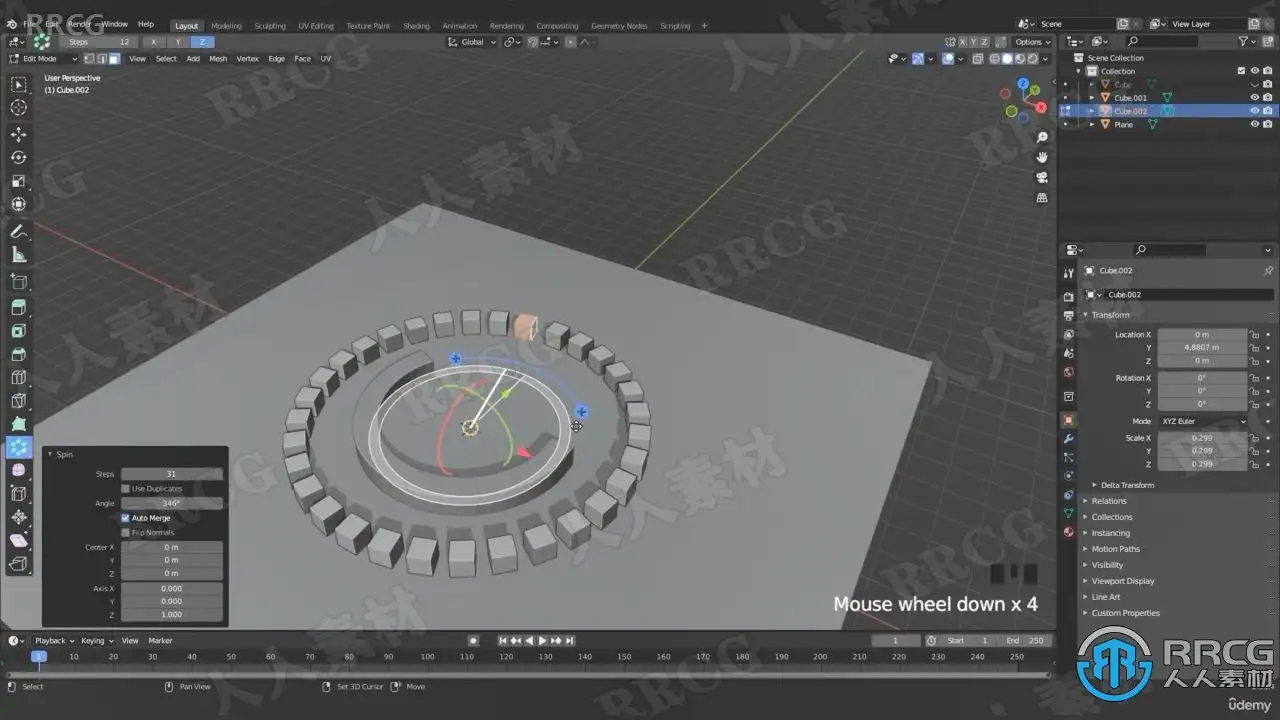The height and width of the screenshot is (720, 1280).
Task: Open the Help menu
Action: (x=145, y=24)
